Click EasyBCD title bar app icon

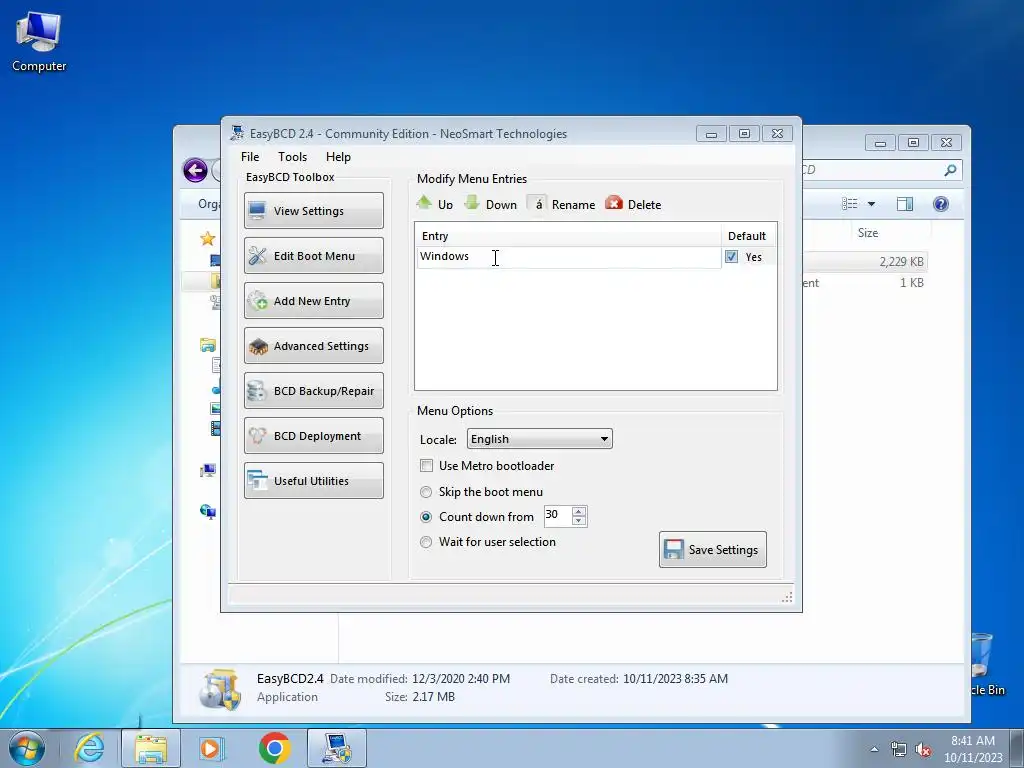pos(236,133)
